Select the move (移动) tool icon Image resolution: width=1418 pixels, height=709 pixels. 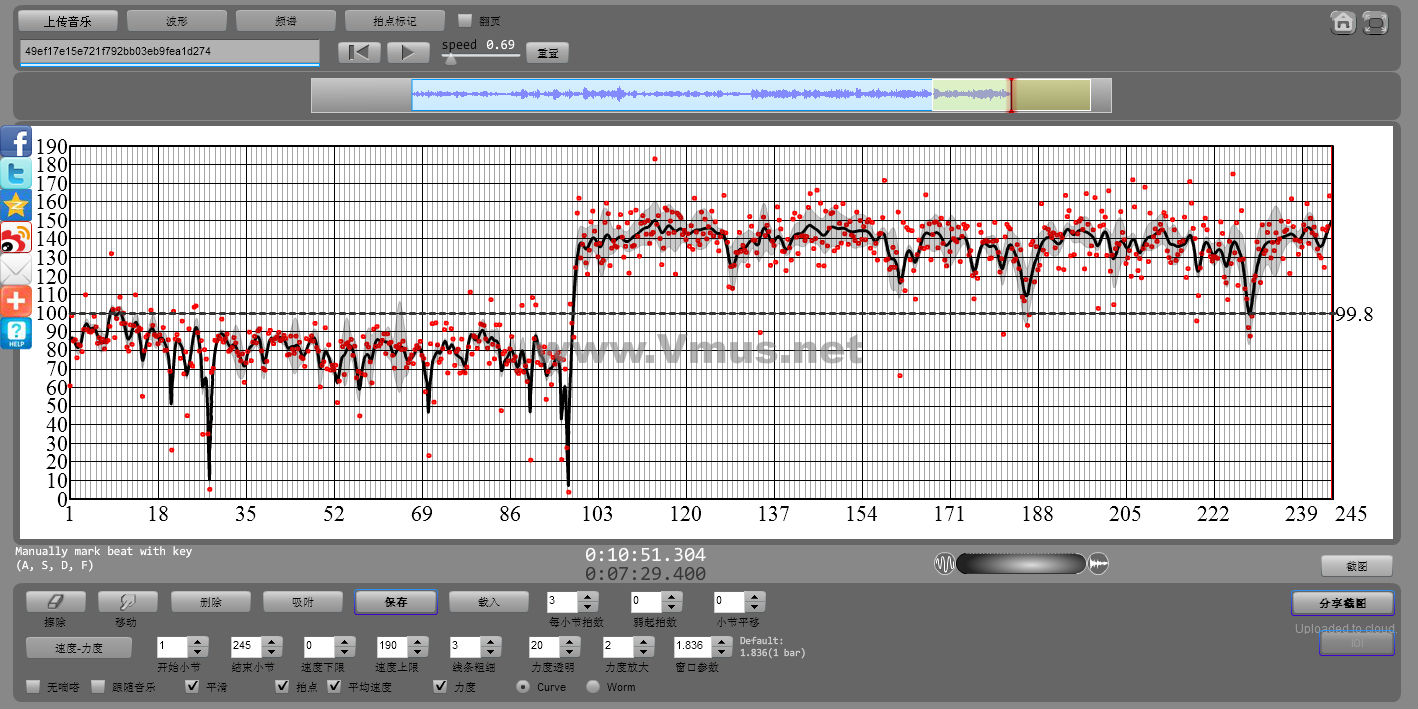pos(128,602)
